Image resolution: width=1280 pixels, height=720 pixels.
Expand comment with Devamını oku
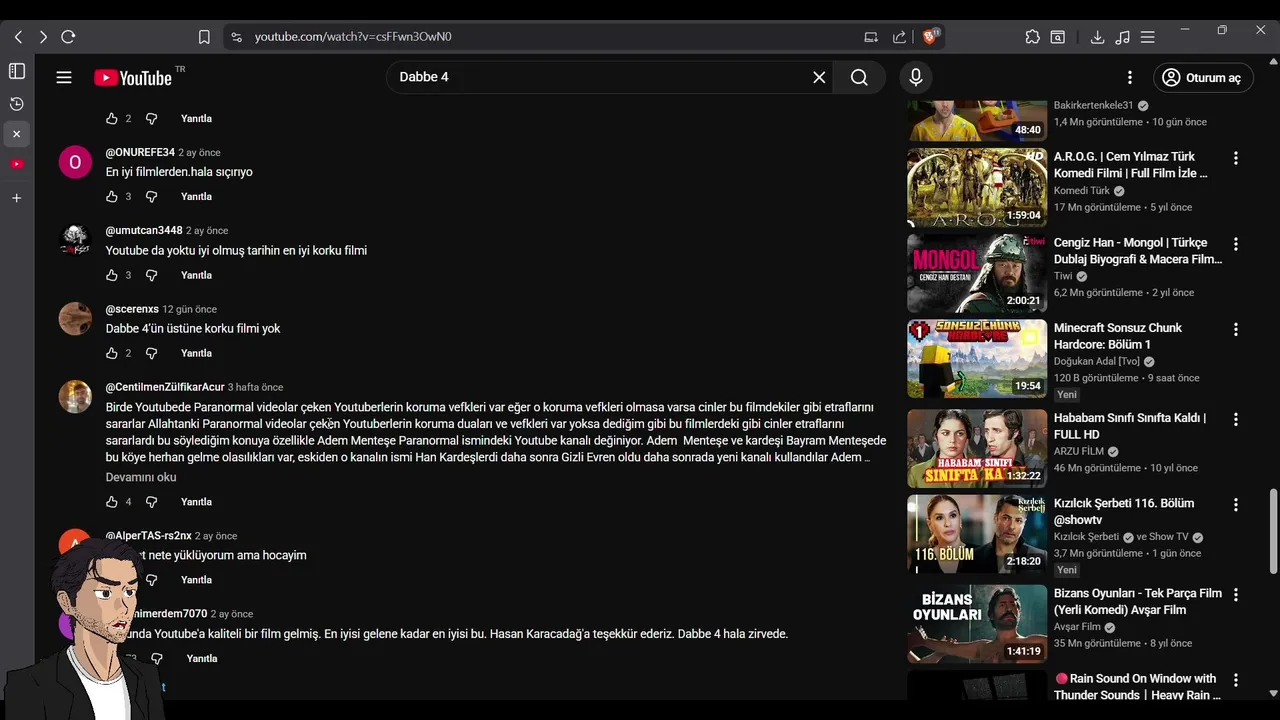[x=141, y=477]
